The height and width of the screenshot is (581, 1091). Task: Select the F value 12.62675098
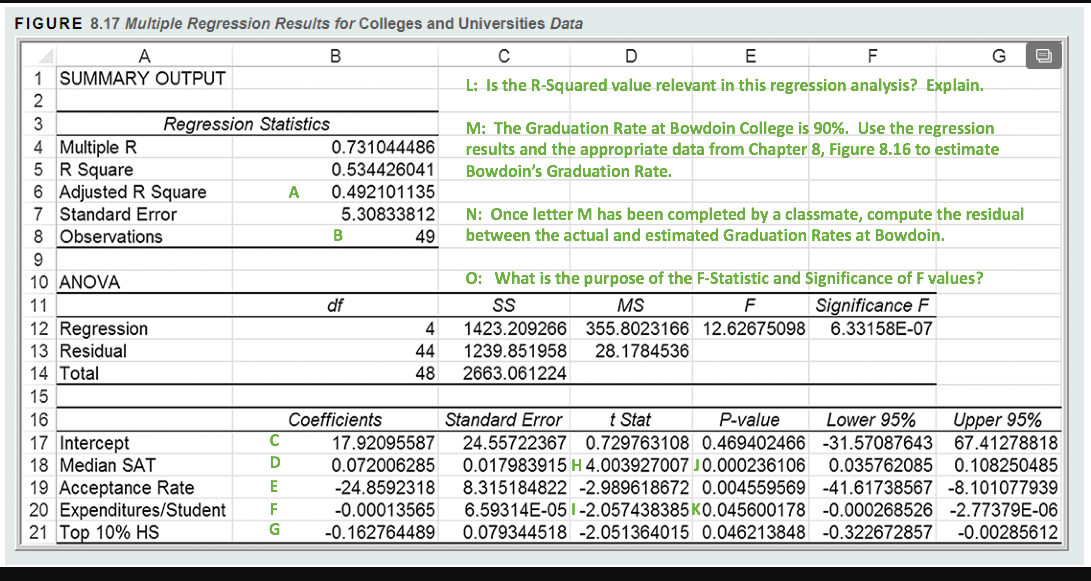754,328
